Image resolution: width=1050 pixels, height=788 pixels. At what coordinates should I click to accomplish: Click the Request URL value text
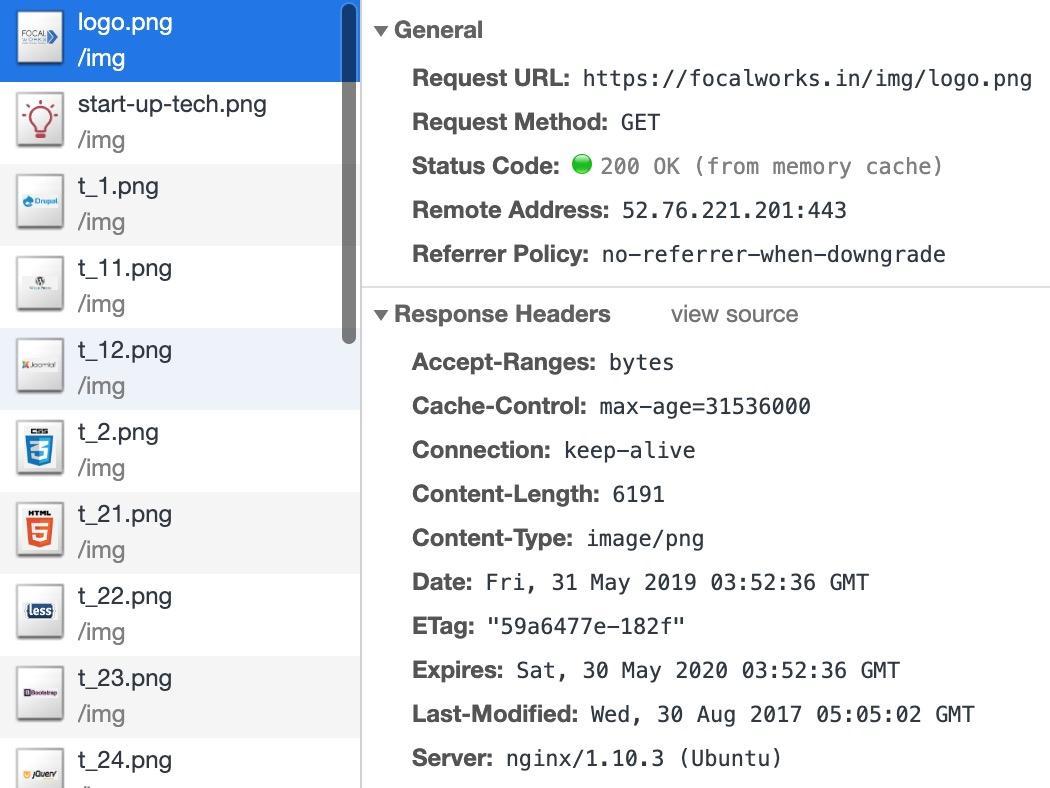click(806, 79)
